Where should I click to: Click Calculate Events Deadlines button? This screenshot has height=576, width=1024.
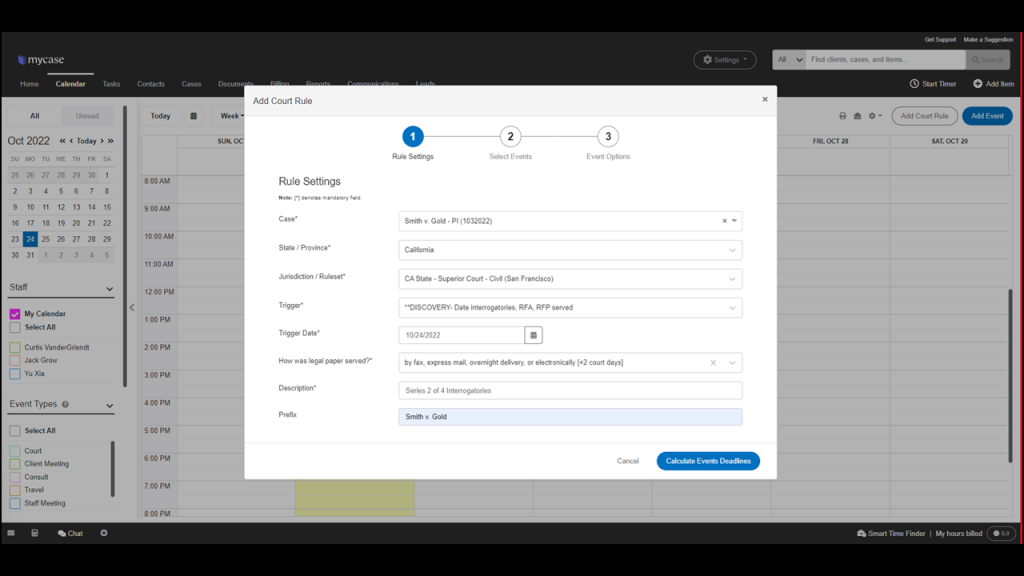coord(708,461)
